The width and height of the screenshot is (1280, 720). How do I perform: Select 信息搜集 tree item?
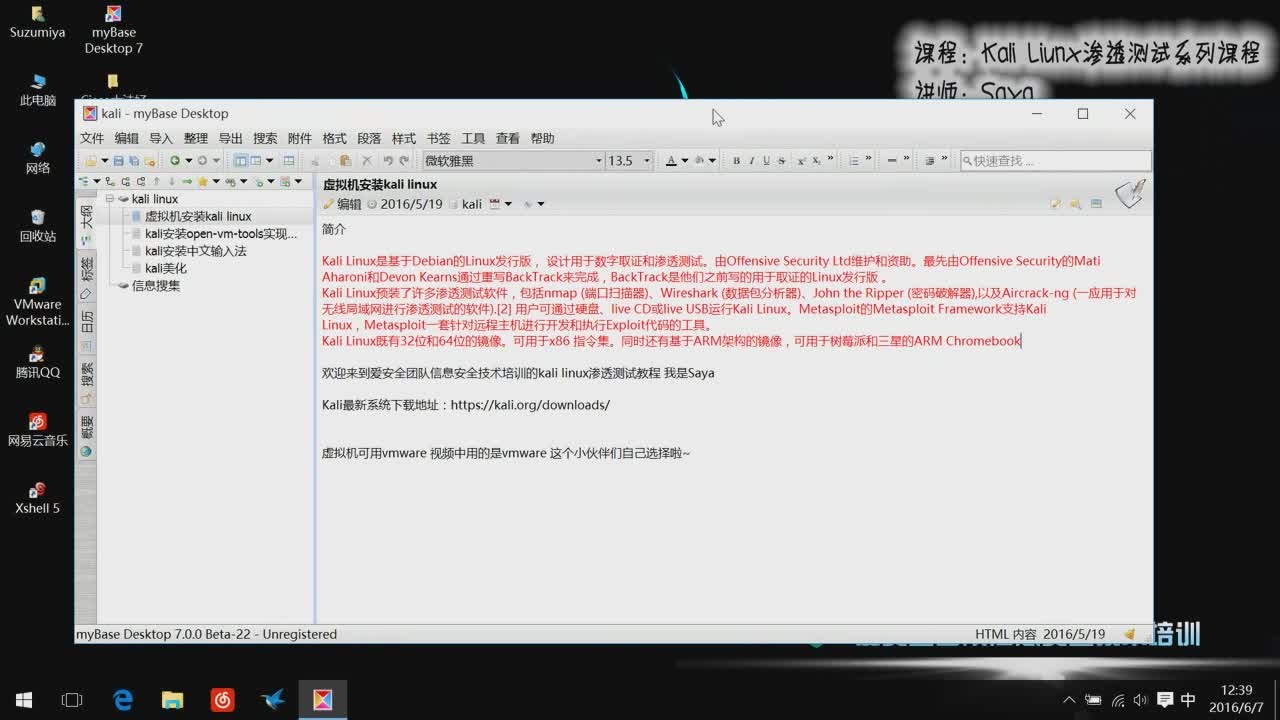tap(155, 285)
